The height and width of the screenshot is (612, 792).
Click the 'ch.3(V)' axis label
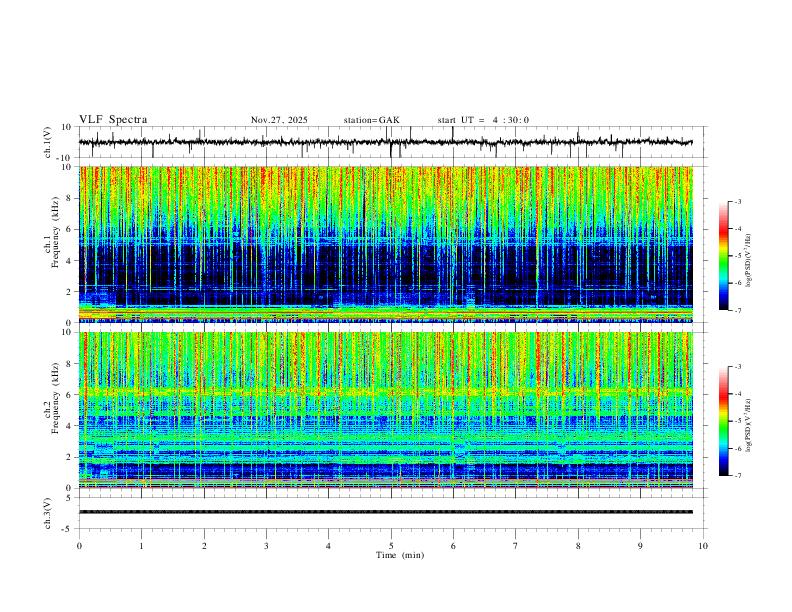48,513
